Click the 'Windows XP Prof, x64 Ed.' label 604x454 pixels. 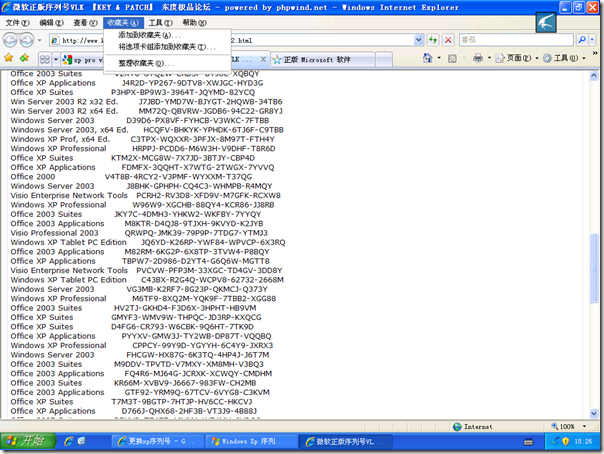pyautogui.click(x=60, y=139)
